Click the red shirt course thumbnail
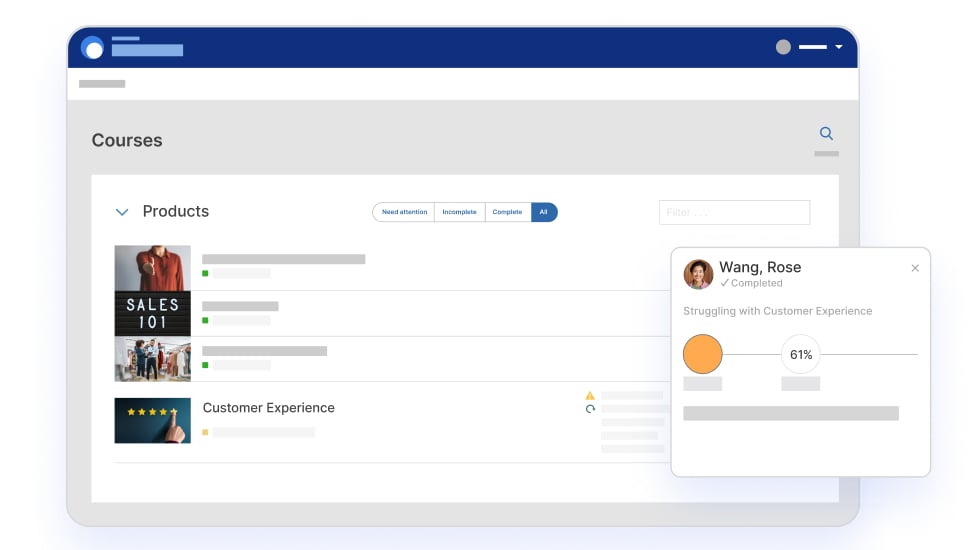Screen dimensions: 980x550 pyautogui.click(x=152, y=268)
